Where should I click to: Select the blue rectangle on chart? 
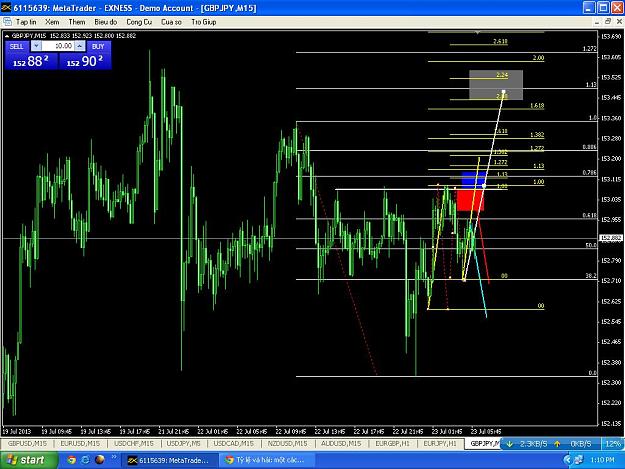click(473, 180)
